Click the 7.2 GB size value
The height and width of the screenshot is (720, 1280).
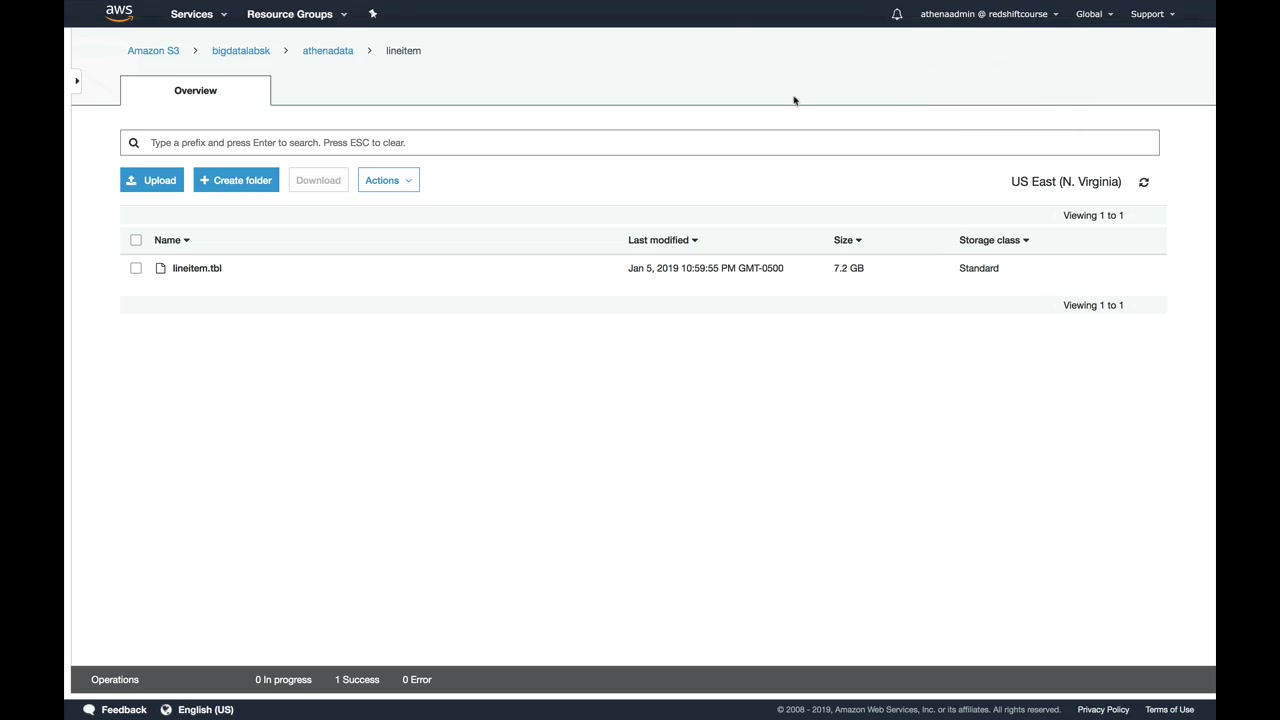point(849,268)
